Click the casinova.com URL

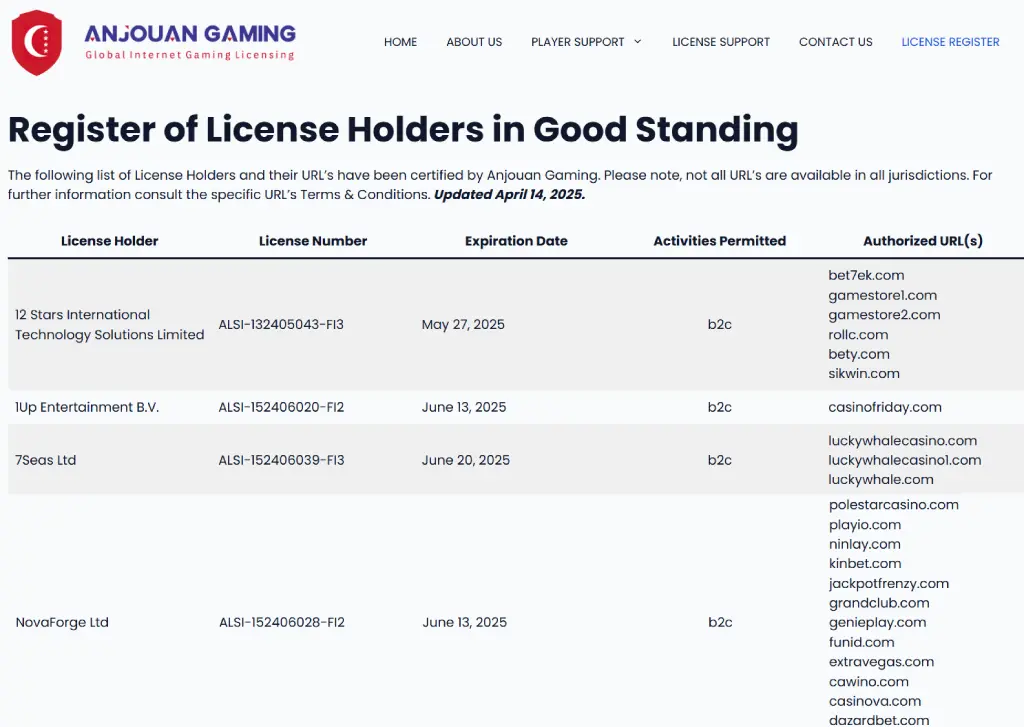click(874, 702)
